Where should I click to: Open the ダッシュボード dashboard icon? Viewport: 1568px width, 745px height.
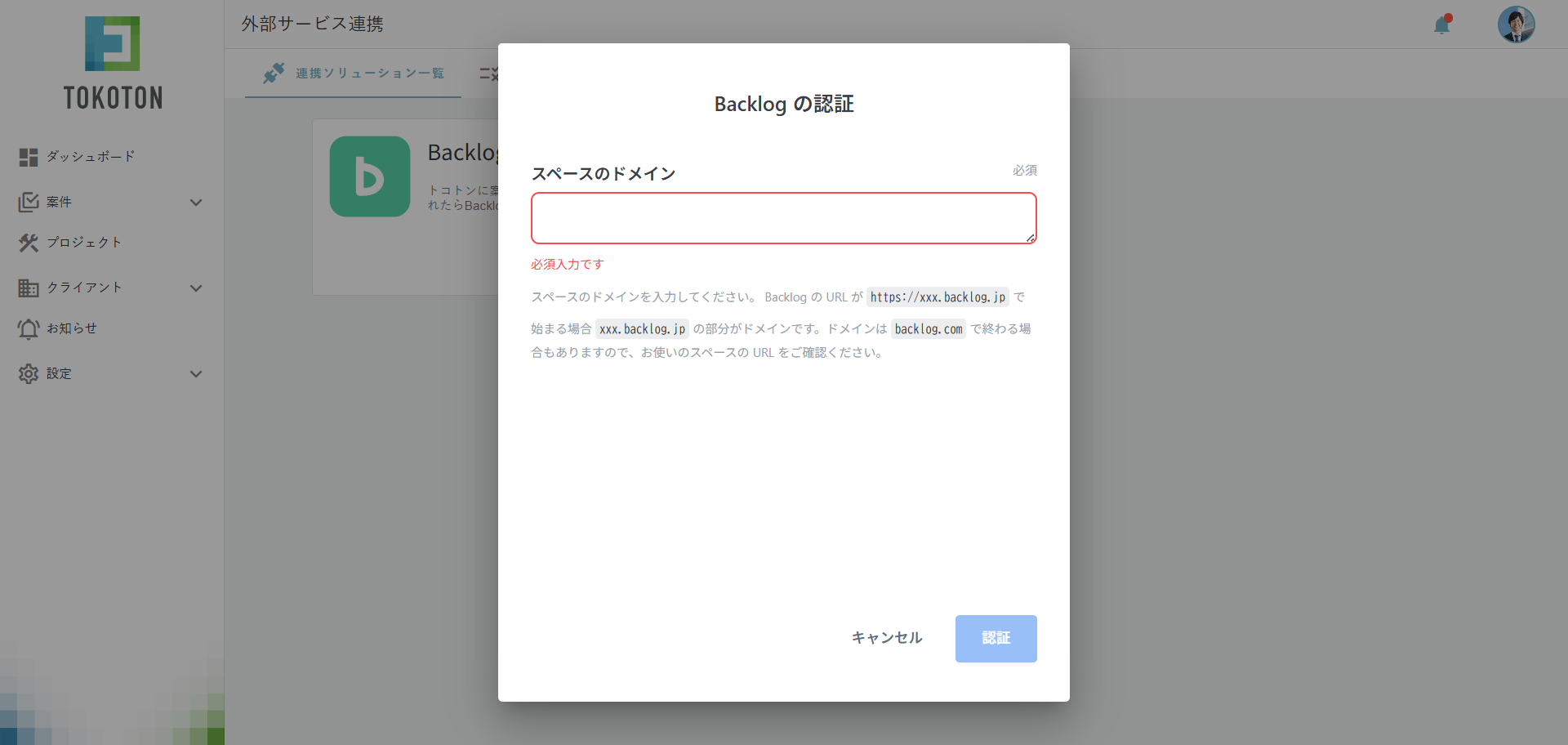(29, 157)
